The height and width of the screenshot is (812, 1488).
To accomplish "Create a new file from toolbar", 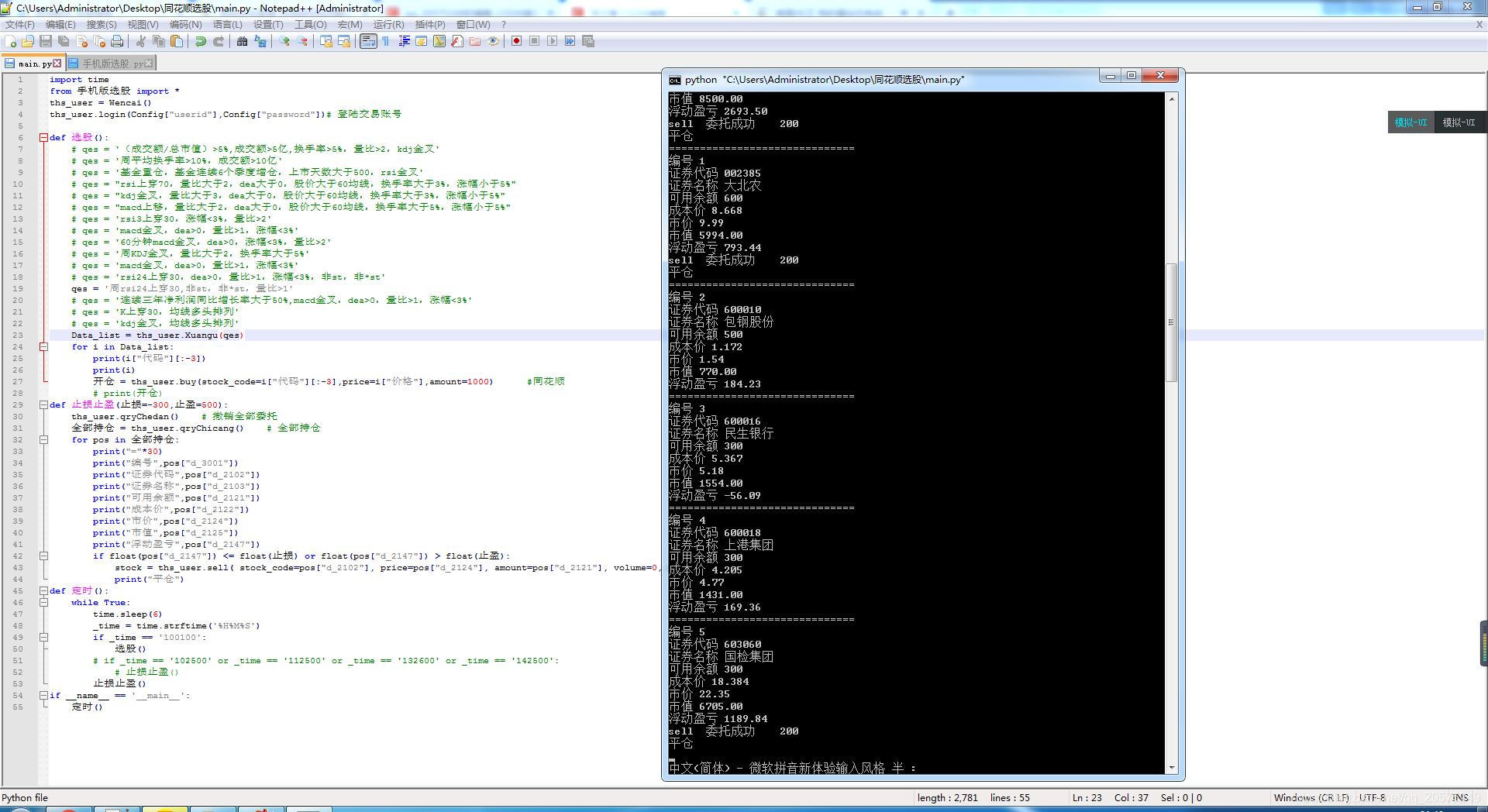I will [10, 41].
